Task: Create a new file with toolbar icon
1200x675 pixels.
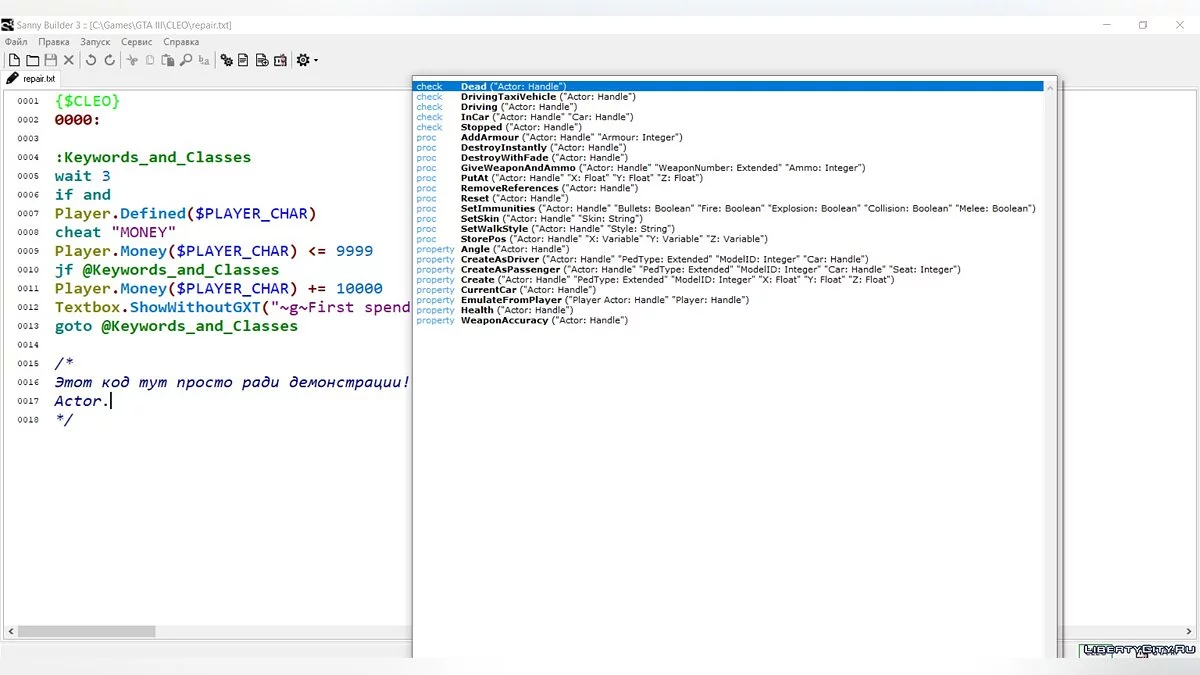Action: (14, 61)
